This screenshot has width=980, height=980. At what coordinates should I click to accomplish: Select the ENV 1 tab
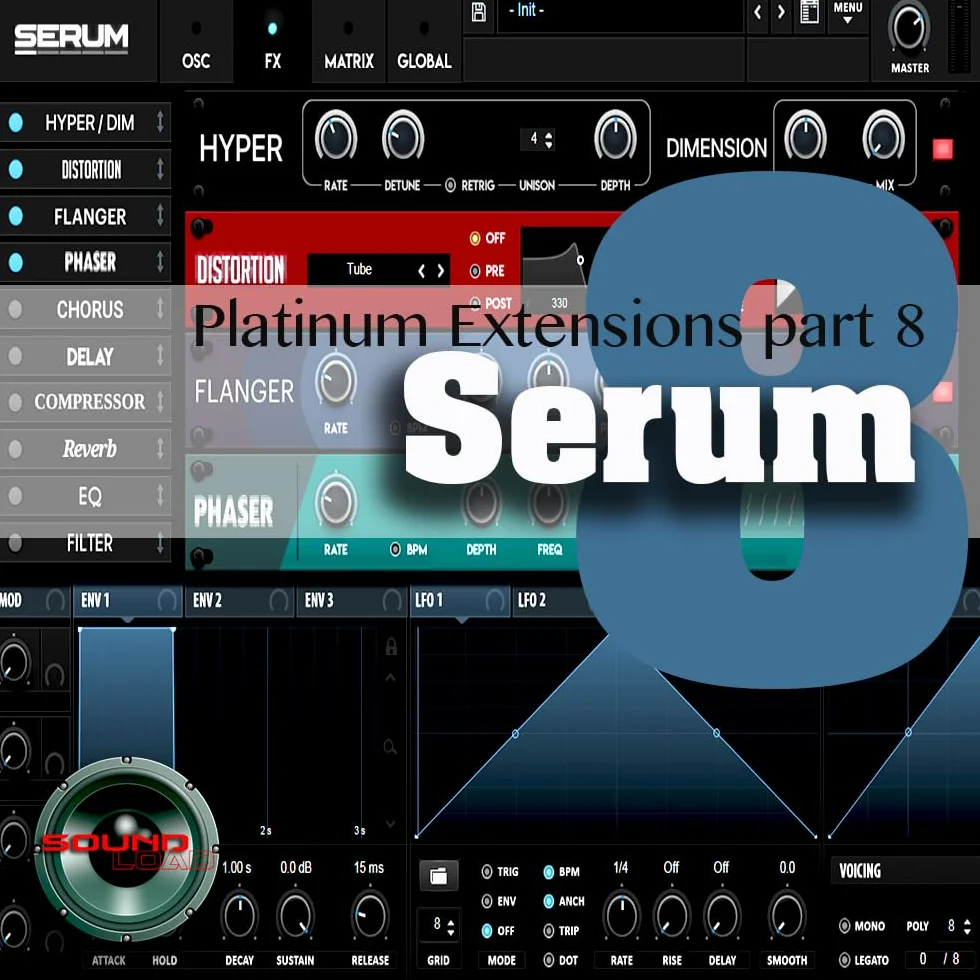coord(128,601)
